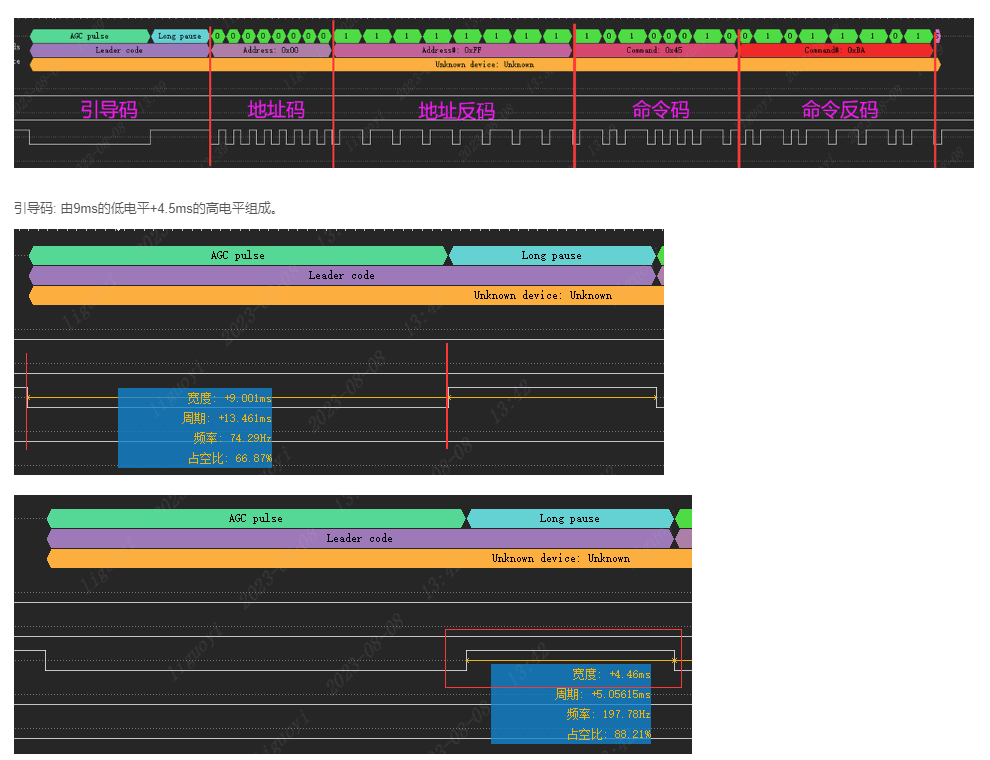Click the 宽度 +9.001ms measurement readout

[x=229, y=398]
